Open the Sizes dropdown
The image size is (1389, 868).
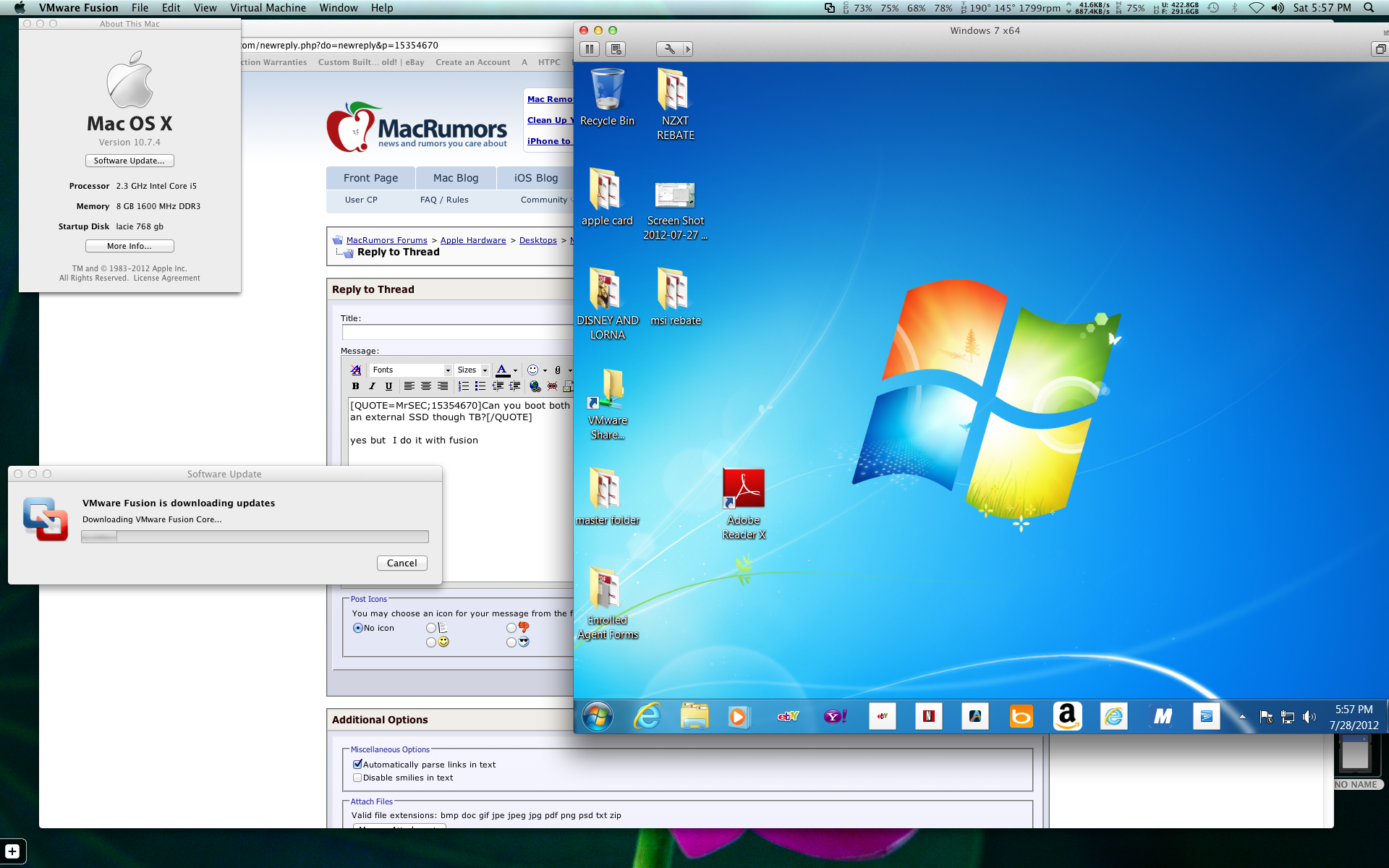tap(472, 370)
